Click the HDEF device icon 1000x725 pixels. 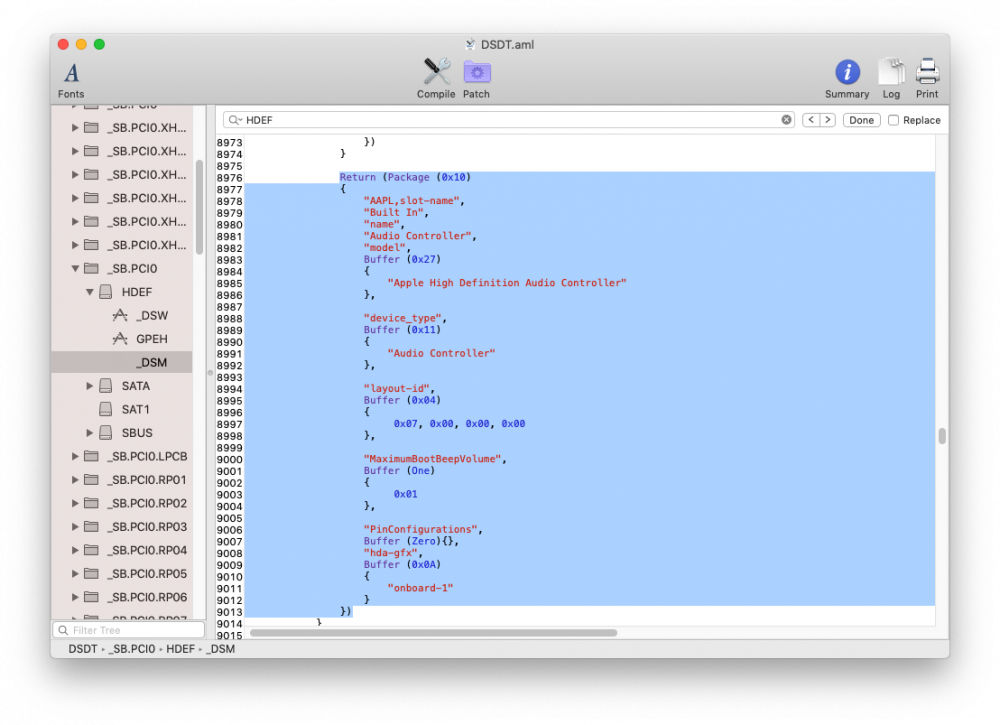(x=106, y=292)
